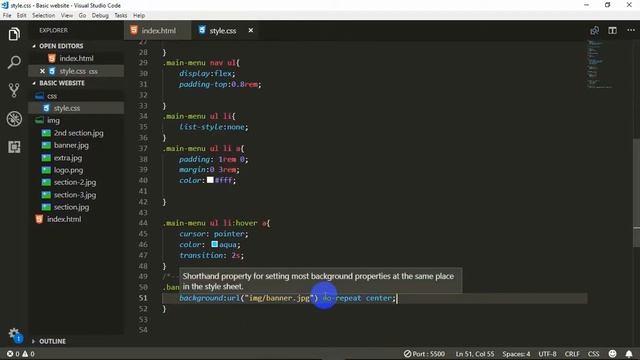This screenshot has height=360, width=640.
Task: Change end of line sequence CRLF
Action: point(572,353)
